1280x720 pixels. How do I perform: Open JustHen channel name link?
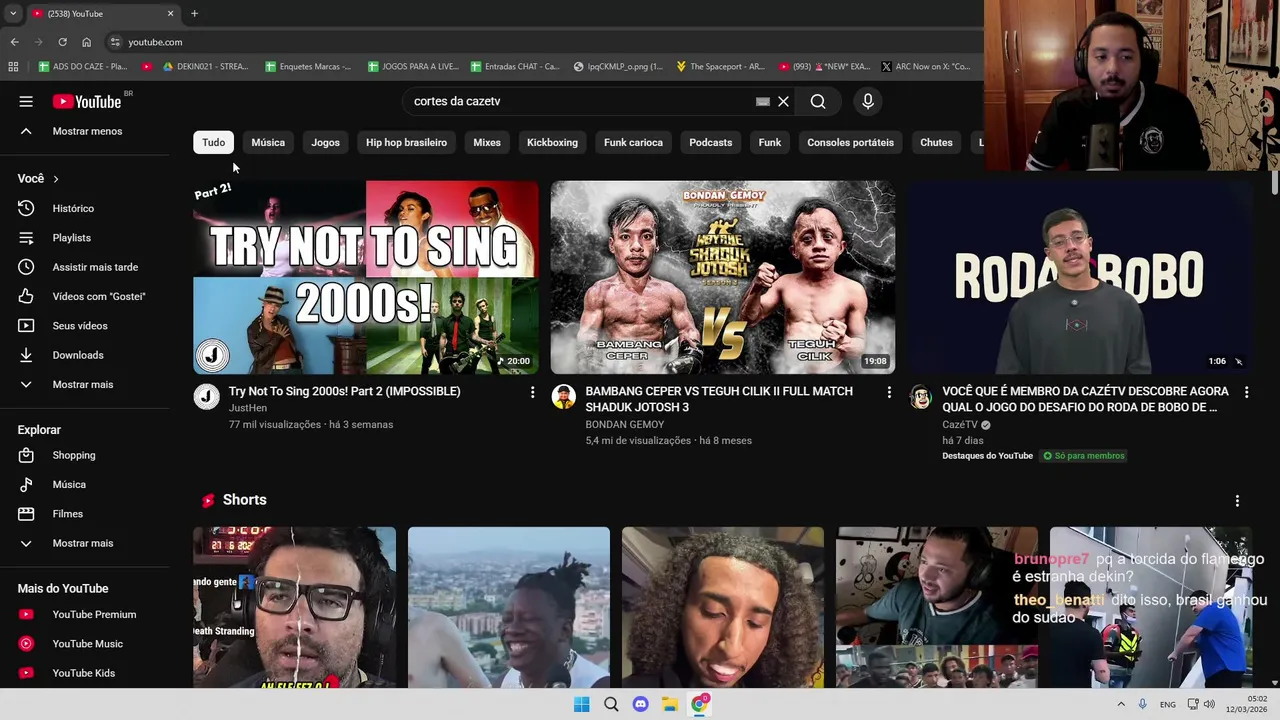point(247,408)
